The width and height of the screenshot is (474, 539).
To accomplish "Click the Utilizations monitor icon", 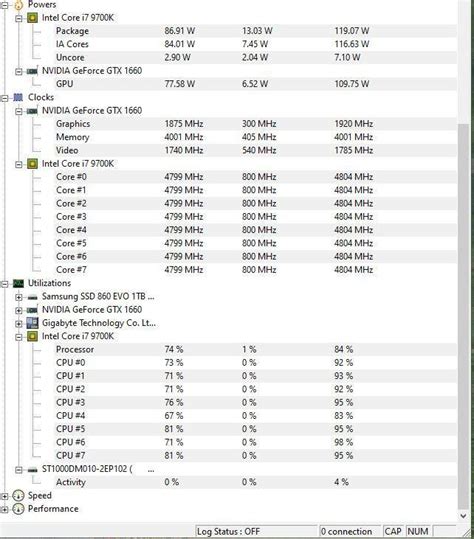I will click(x=19, y=284).
